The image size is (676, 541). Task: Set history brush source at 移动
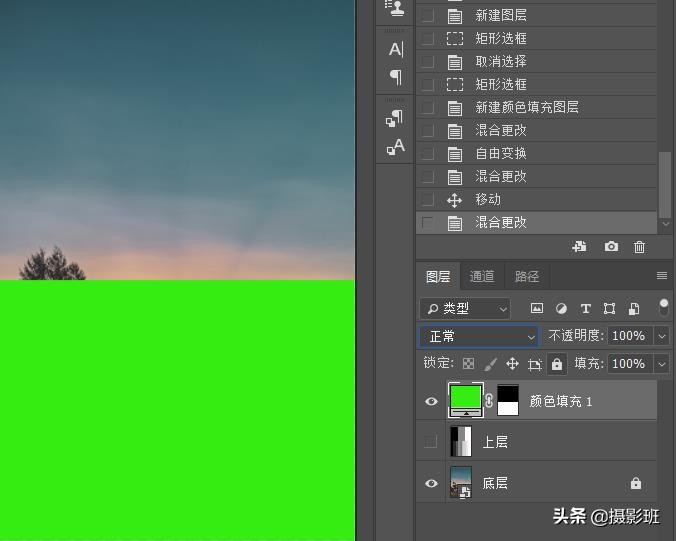coord(427,200)
